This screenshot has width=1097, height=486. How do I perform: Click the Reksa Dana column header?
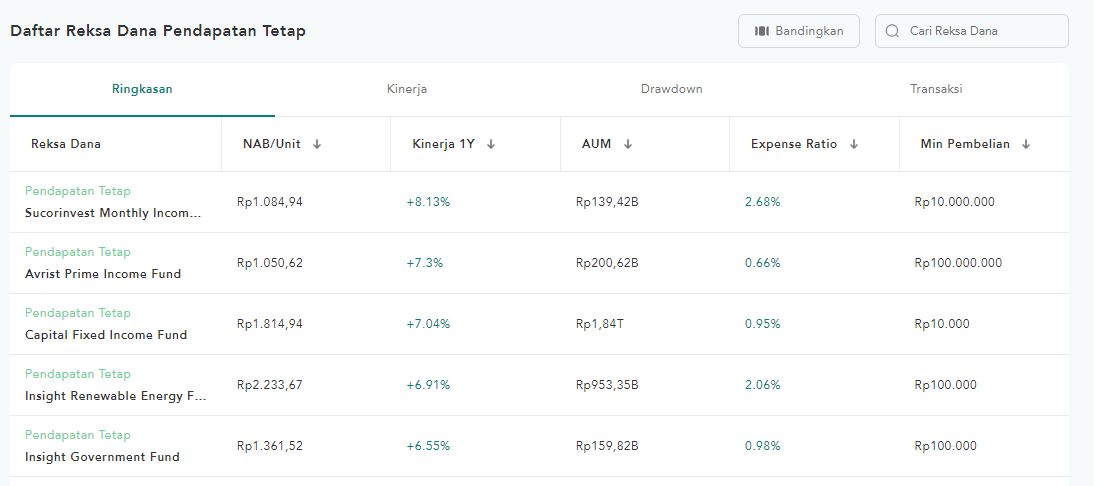(x=66, y=144)
